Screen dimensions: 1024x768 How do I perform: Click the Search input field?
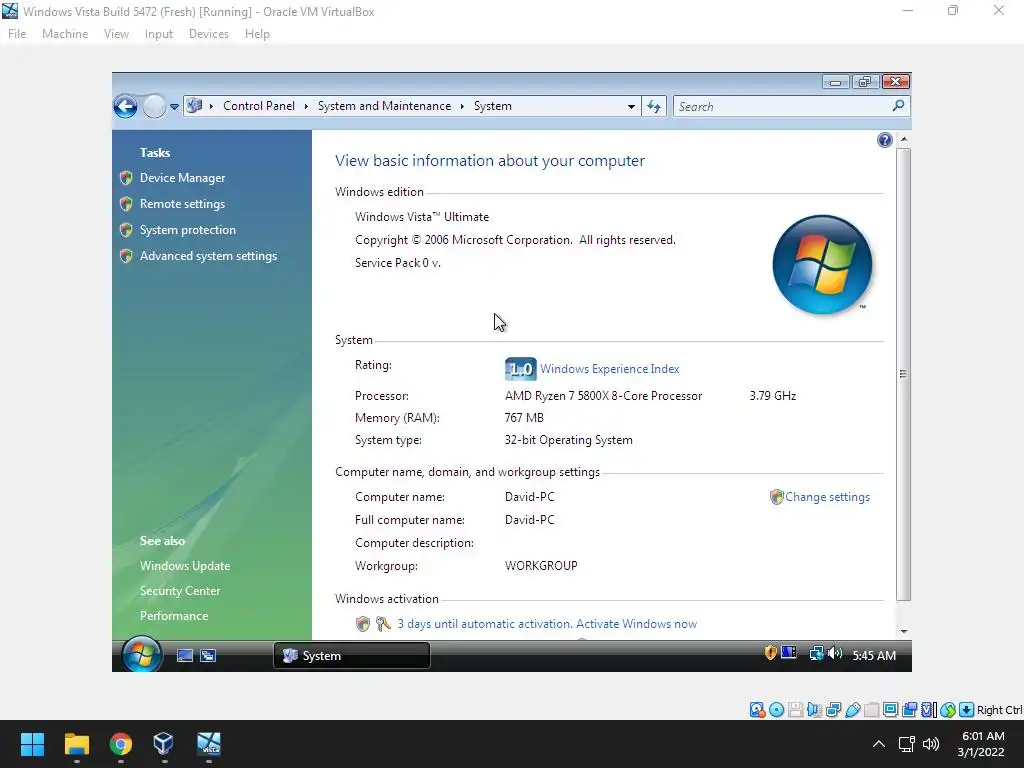tap(783, 106)
